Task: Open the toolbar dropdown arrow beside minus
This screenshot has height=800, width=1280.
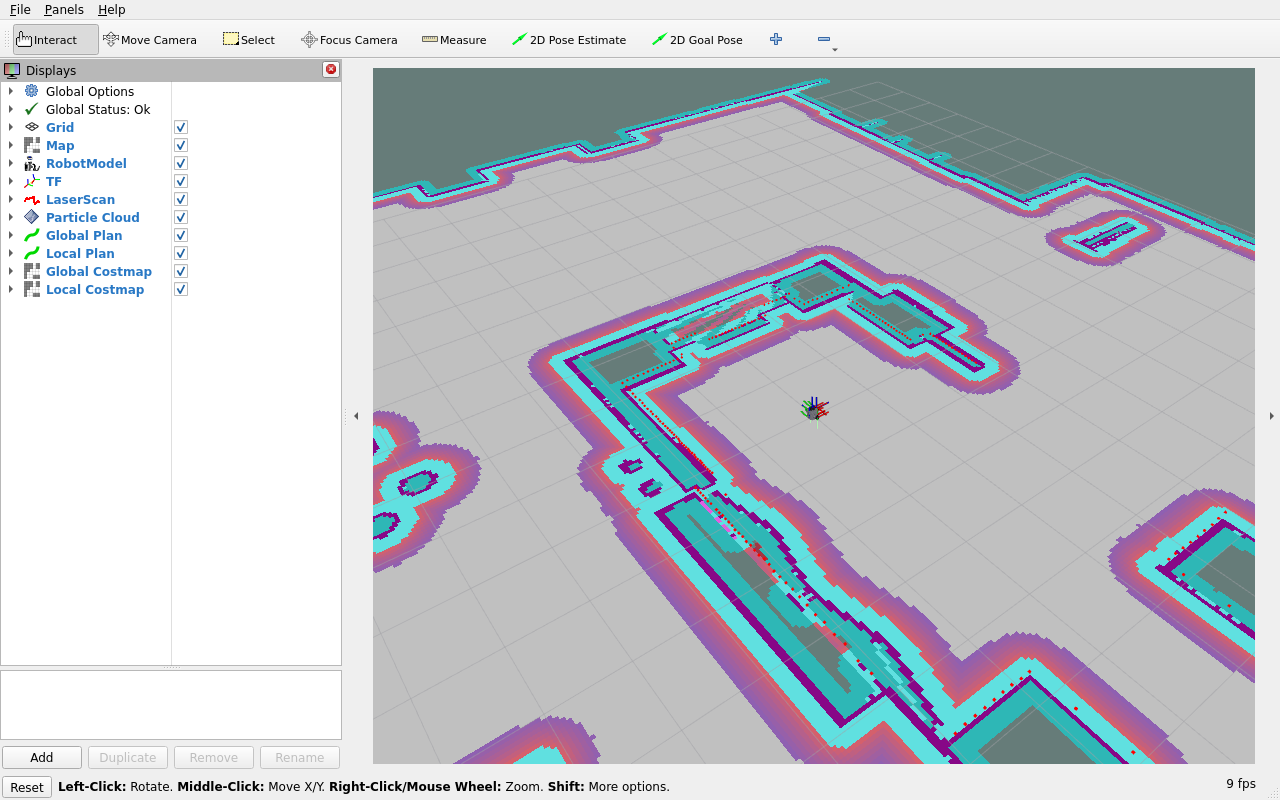Action: 835,48
